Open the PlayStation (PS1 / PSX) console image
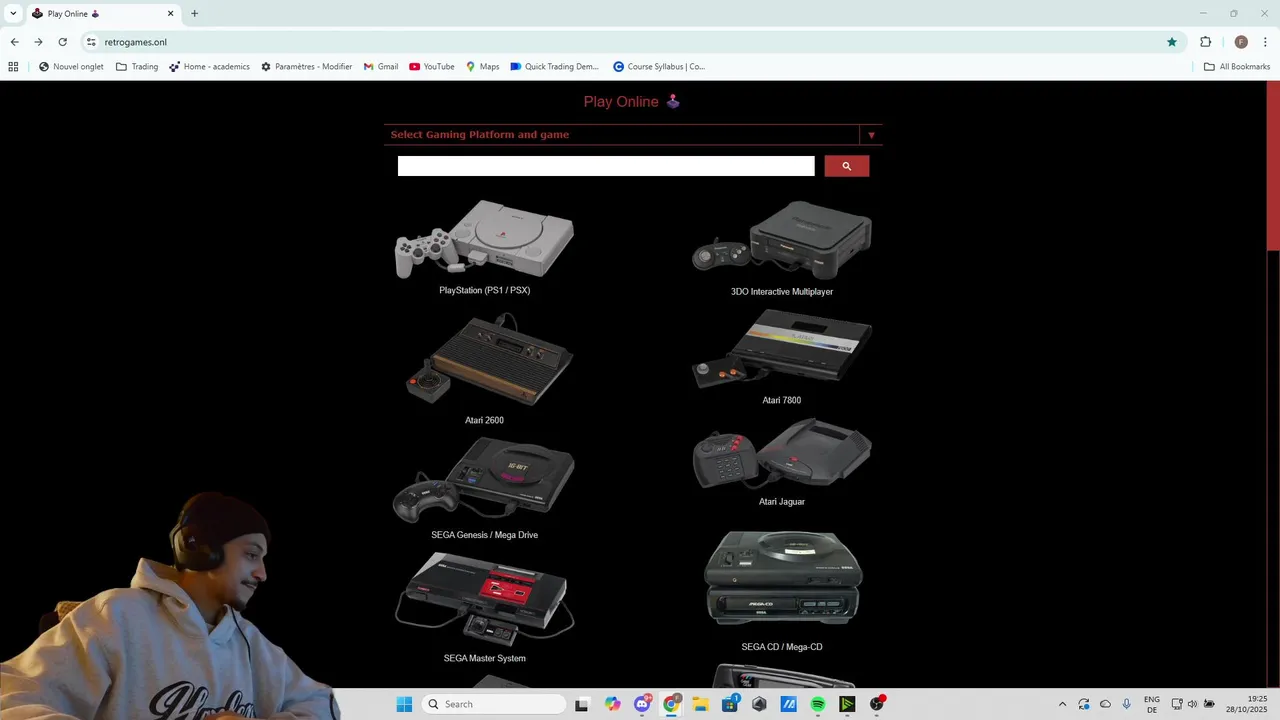This screenshot has height=720, width=1280. [485, 240]
